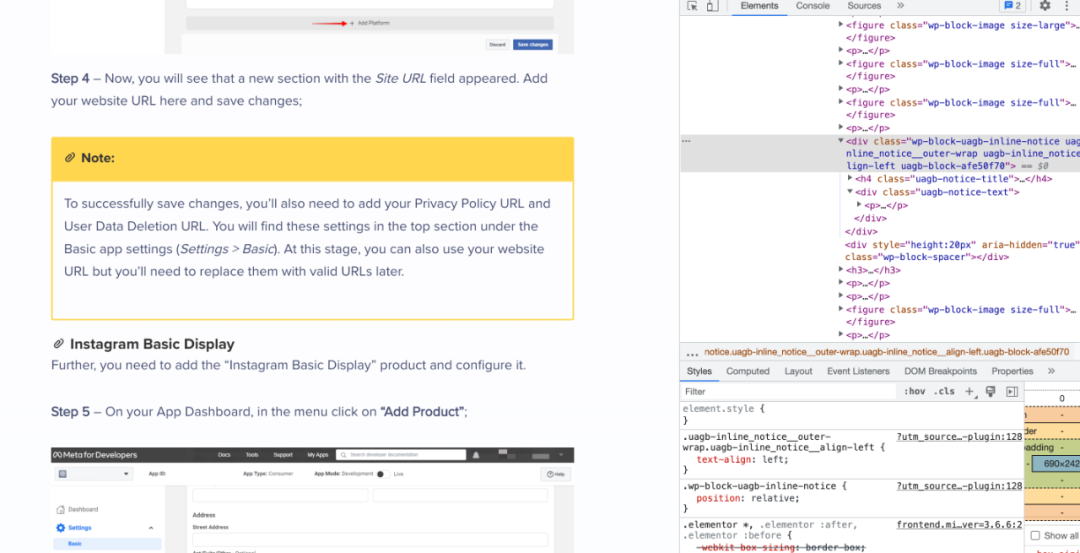Open the Layout tab
This screenshot has width=1080, height=553.
[x=798, y=371]
